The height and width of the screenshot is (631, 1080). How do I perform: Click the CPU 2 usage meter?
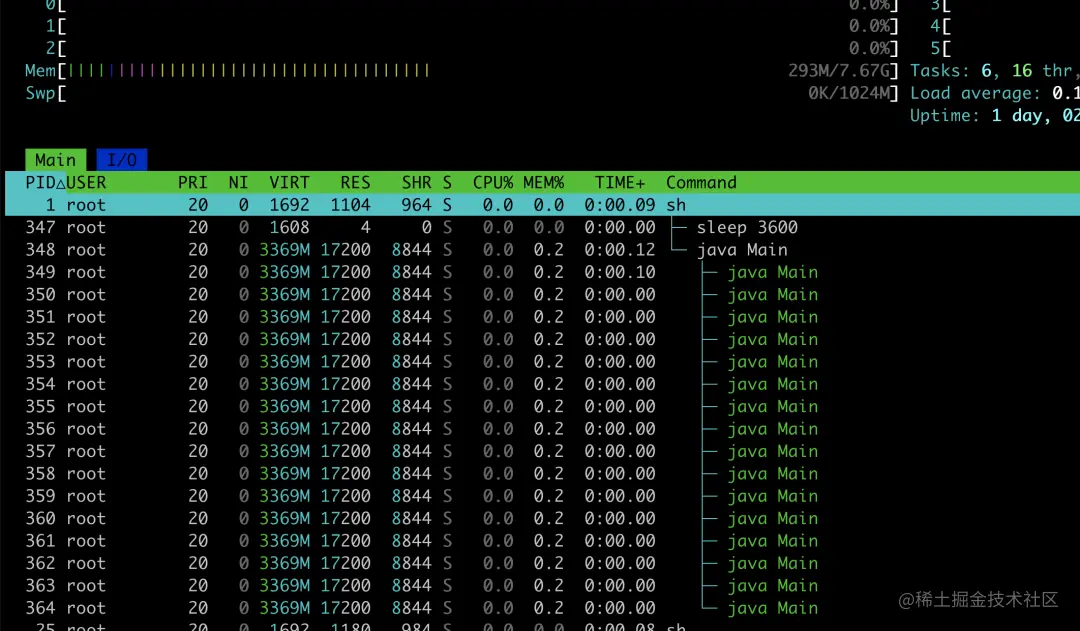pyautogui.click(x=472, y=48)
